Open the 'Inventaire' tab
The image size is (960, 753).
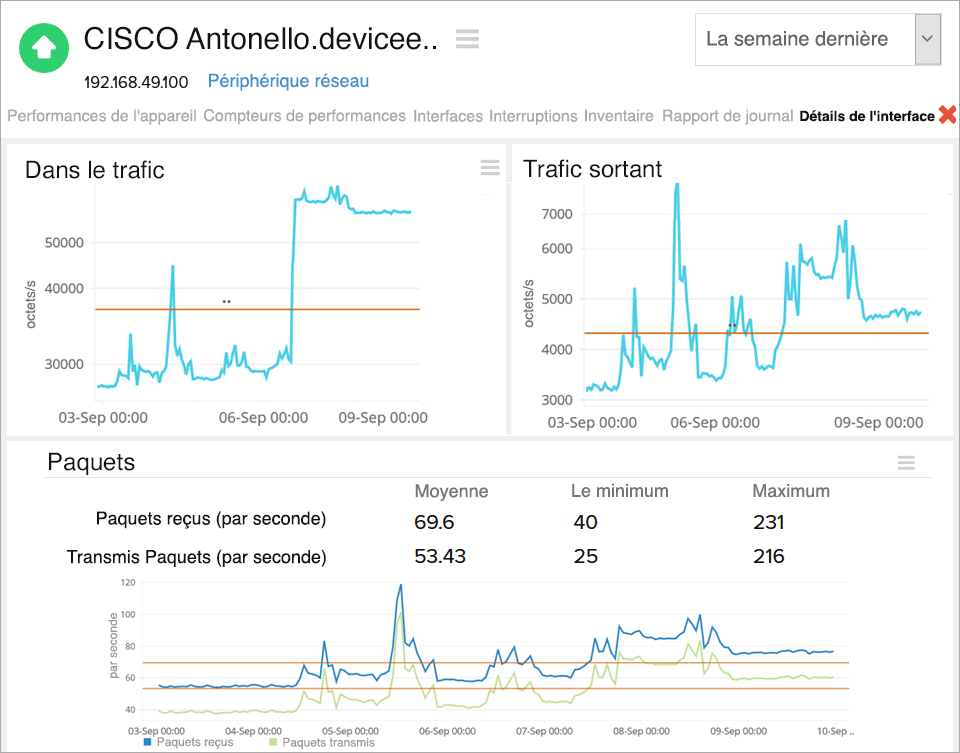coord(618,116)
